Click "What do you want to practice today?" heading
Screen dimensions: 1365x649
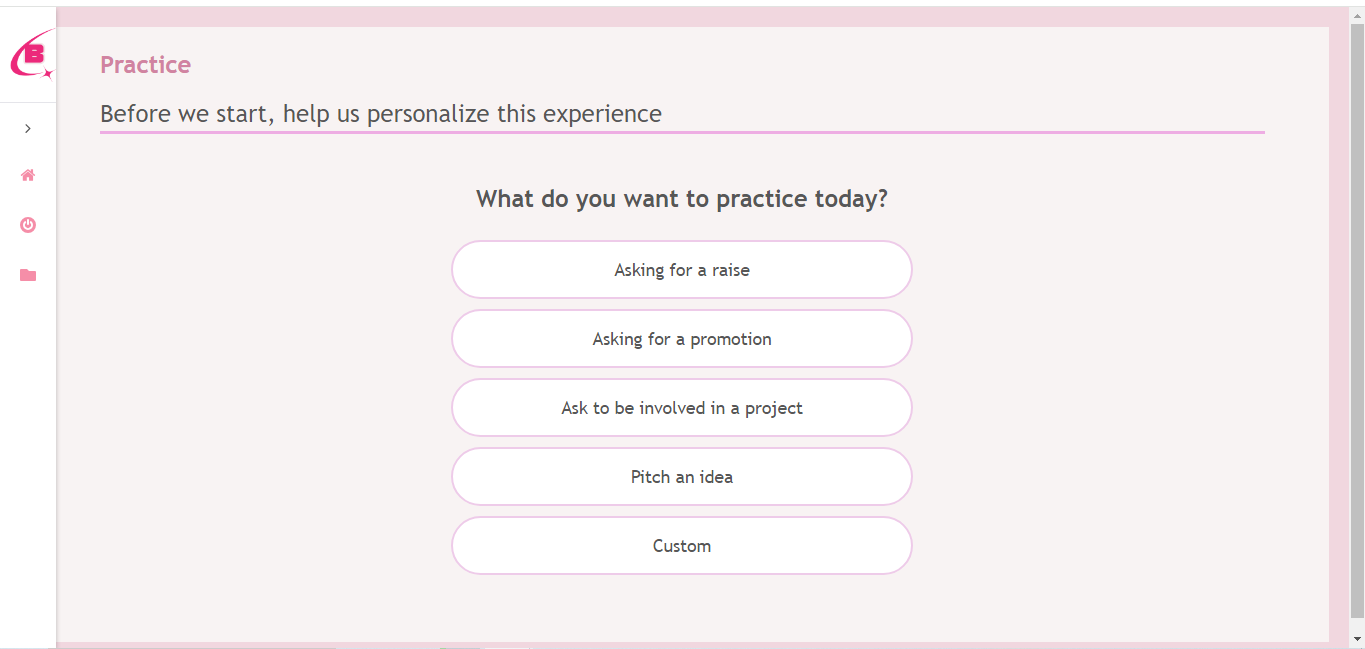pyautogui.click(x=681, y=199)
